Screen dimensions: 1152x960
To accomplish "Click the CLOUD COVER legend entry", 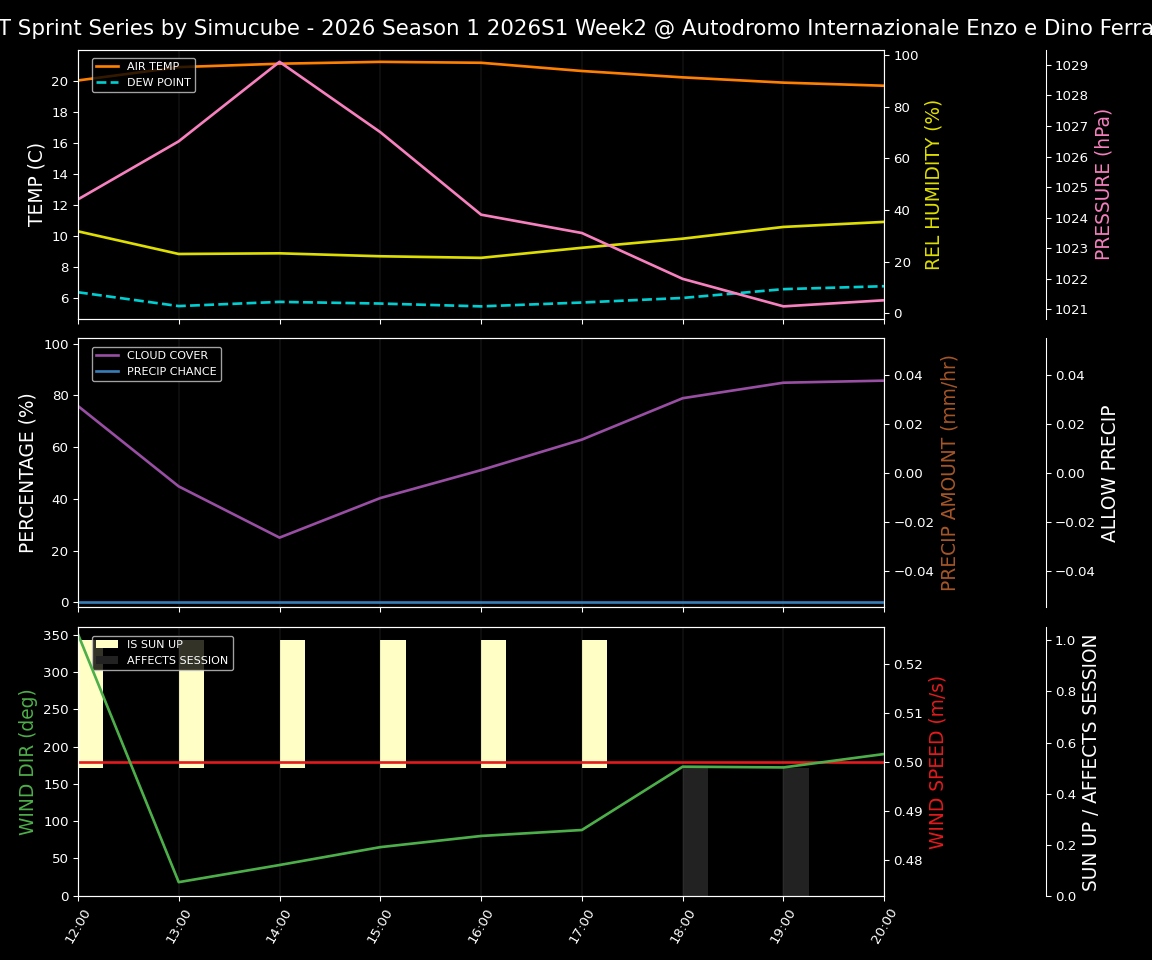I will click(x=168, y=355).
